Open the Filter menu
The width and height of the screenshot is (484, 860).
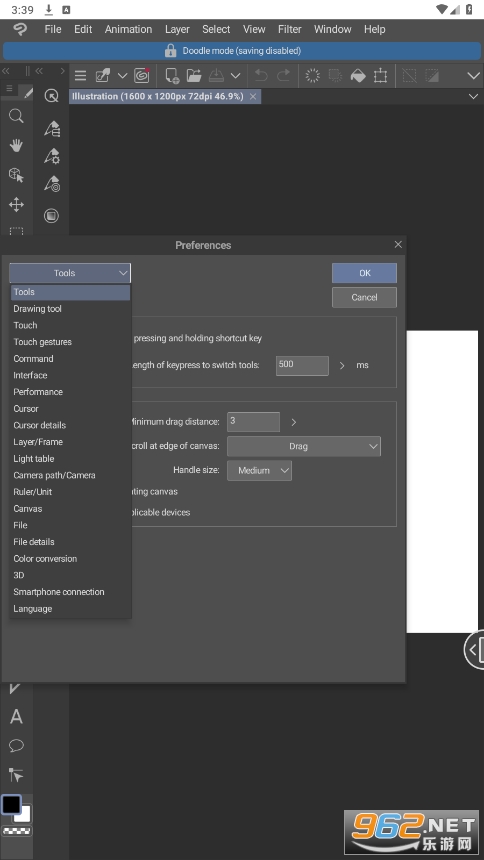(290, 29)
